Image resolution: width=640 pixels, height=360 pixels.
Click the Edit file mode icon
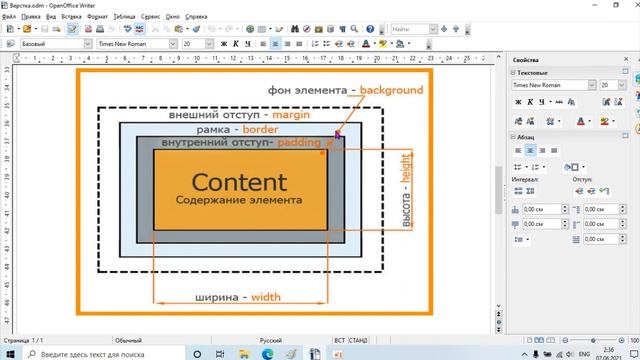(x=73, y=29)
